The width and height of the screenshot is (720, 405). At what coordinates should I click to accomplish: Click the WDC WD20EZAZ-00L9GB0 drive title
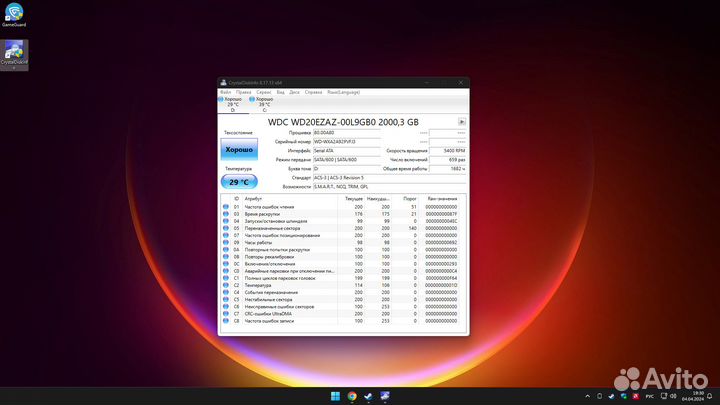pos(343,122)
